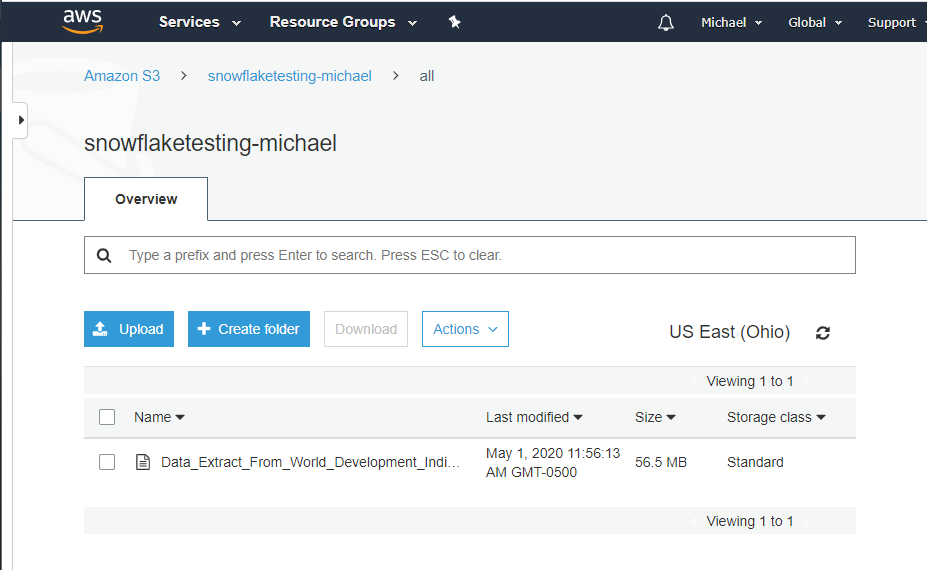The width and height of the screenshot is (927, 570).
Task: Click the May 1, 2020 last modified cell
Action: (553, 462)
